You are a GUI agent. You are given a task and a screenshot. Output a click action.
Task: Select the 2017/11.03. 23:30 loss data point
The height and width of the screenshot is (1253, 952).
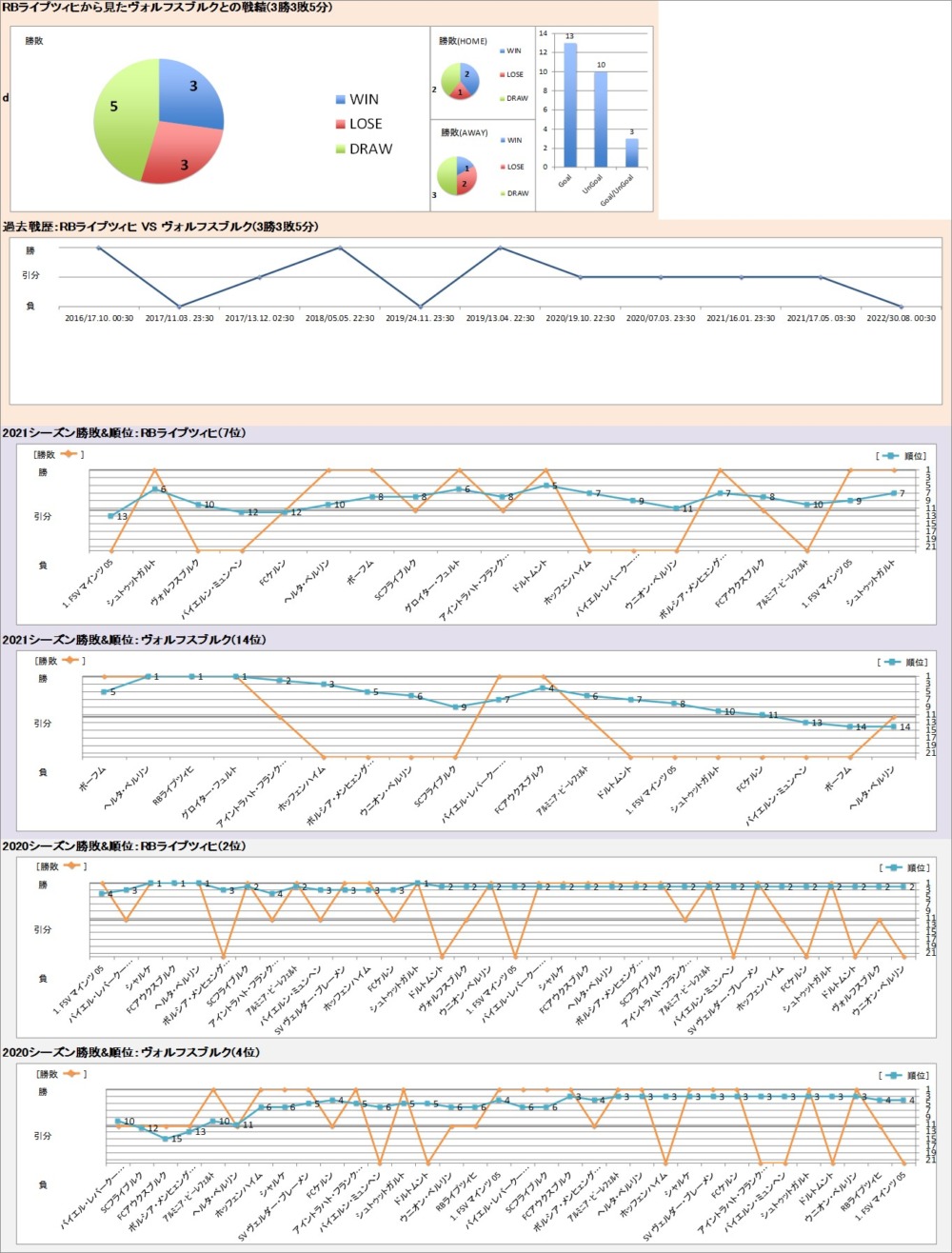[x=179, y=307]
